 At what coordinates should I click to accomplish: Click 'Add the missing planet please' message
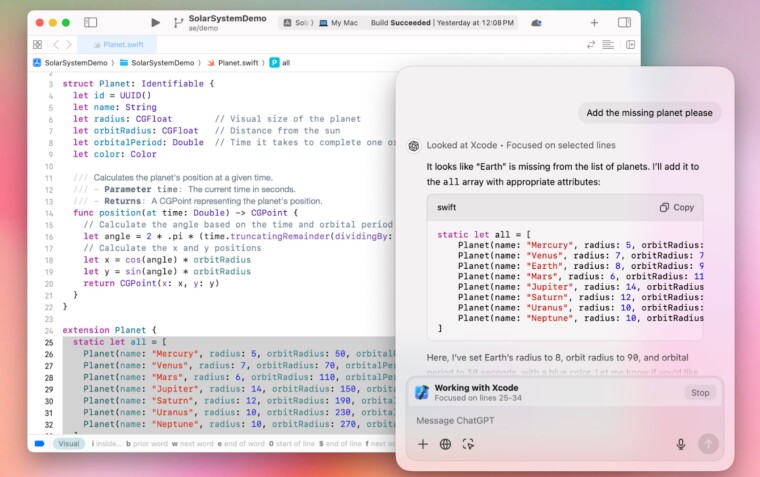(x=649, y=113)
